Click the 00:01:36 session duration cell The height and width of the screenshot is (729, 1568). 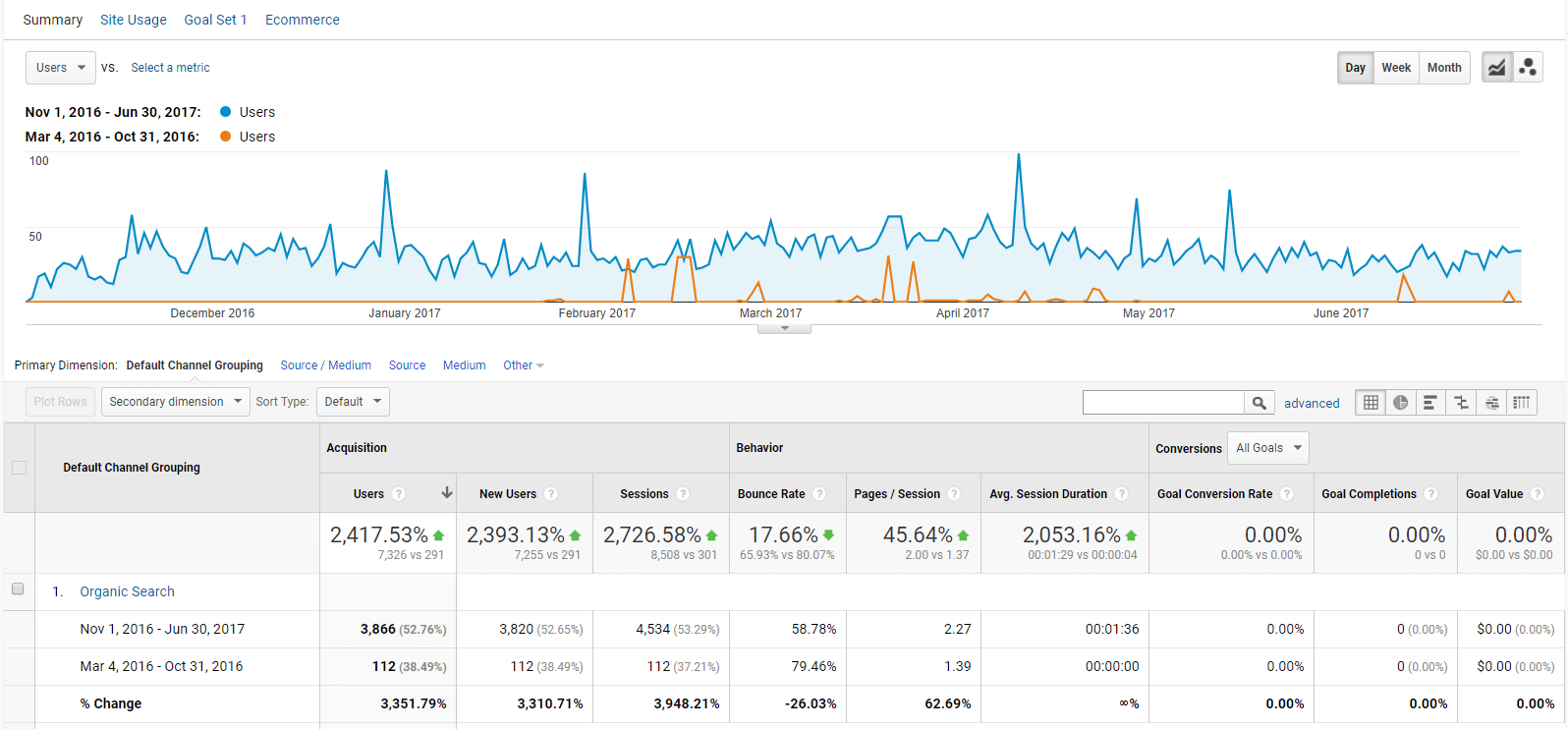1112,629
